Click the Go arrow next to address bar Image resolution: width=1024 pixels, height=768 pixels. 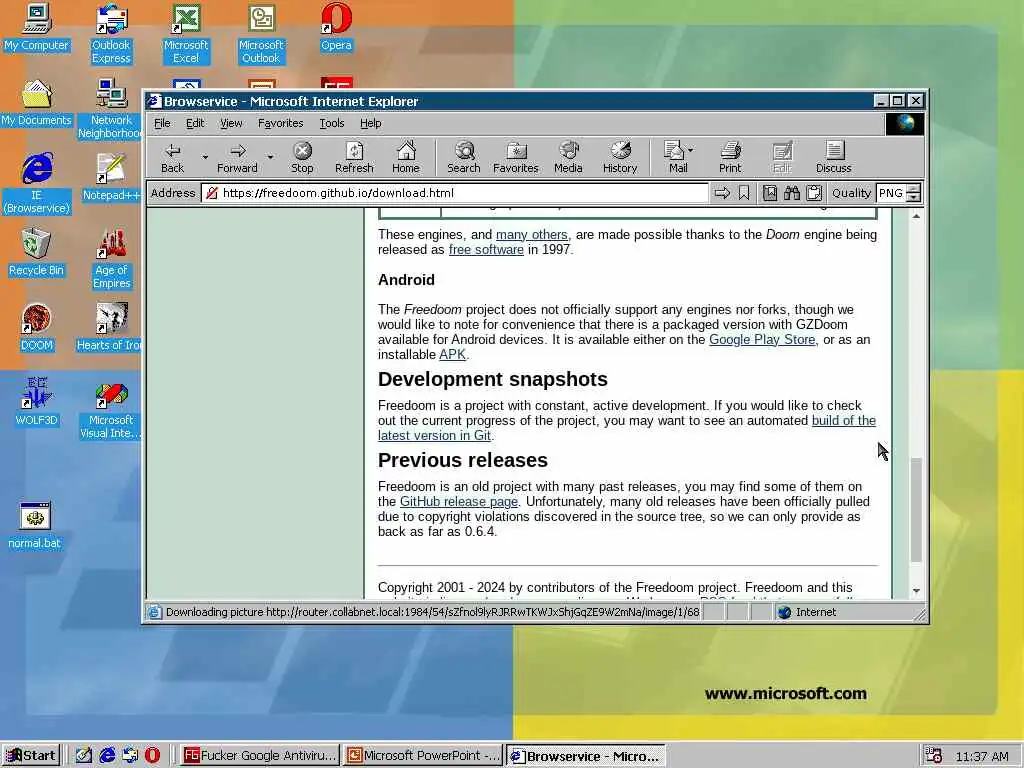722,193
